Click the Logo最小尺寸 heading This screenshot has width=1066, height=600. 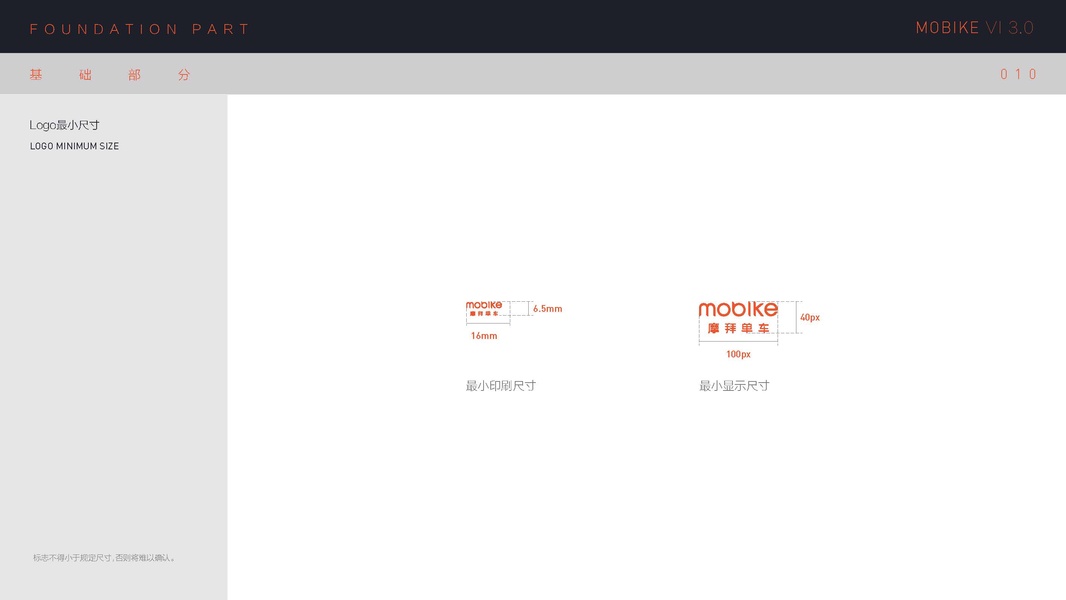point(65,125)
